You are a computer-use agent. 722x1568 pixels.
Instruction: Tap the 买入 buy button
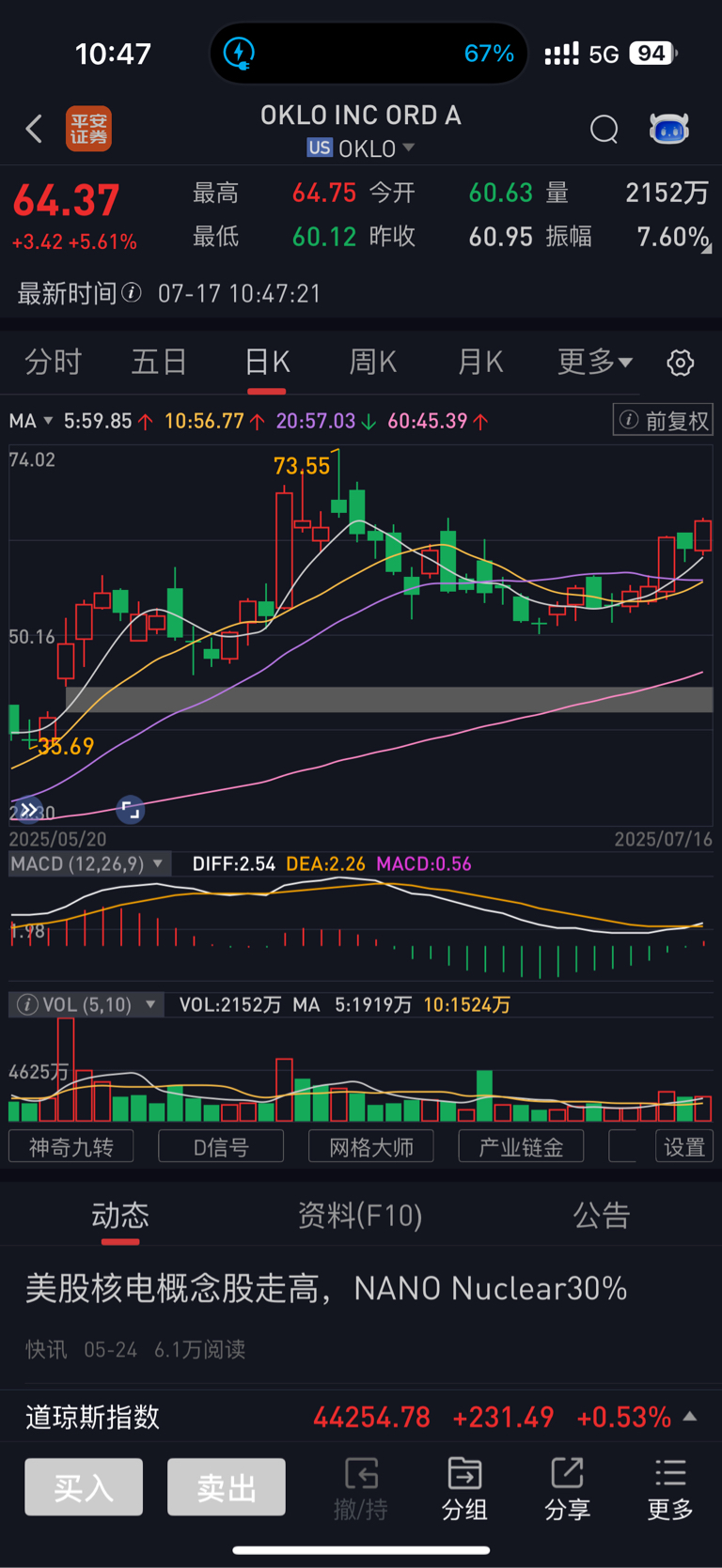(x=84, y=1487)
